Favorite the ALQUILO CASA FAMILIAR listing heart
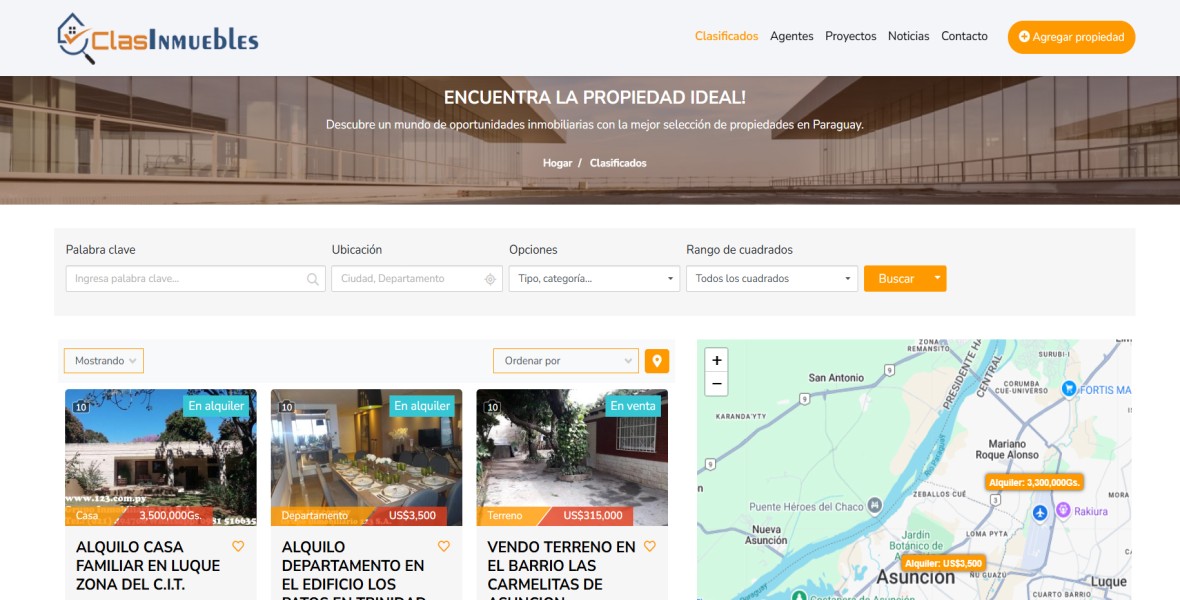 (239, 546)
